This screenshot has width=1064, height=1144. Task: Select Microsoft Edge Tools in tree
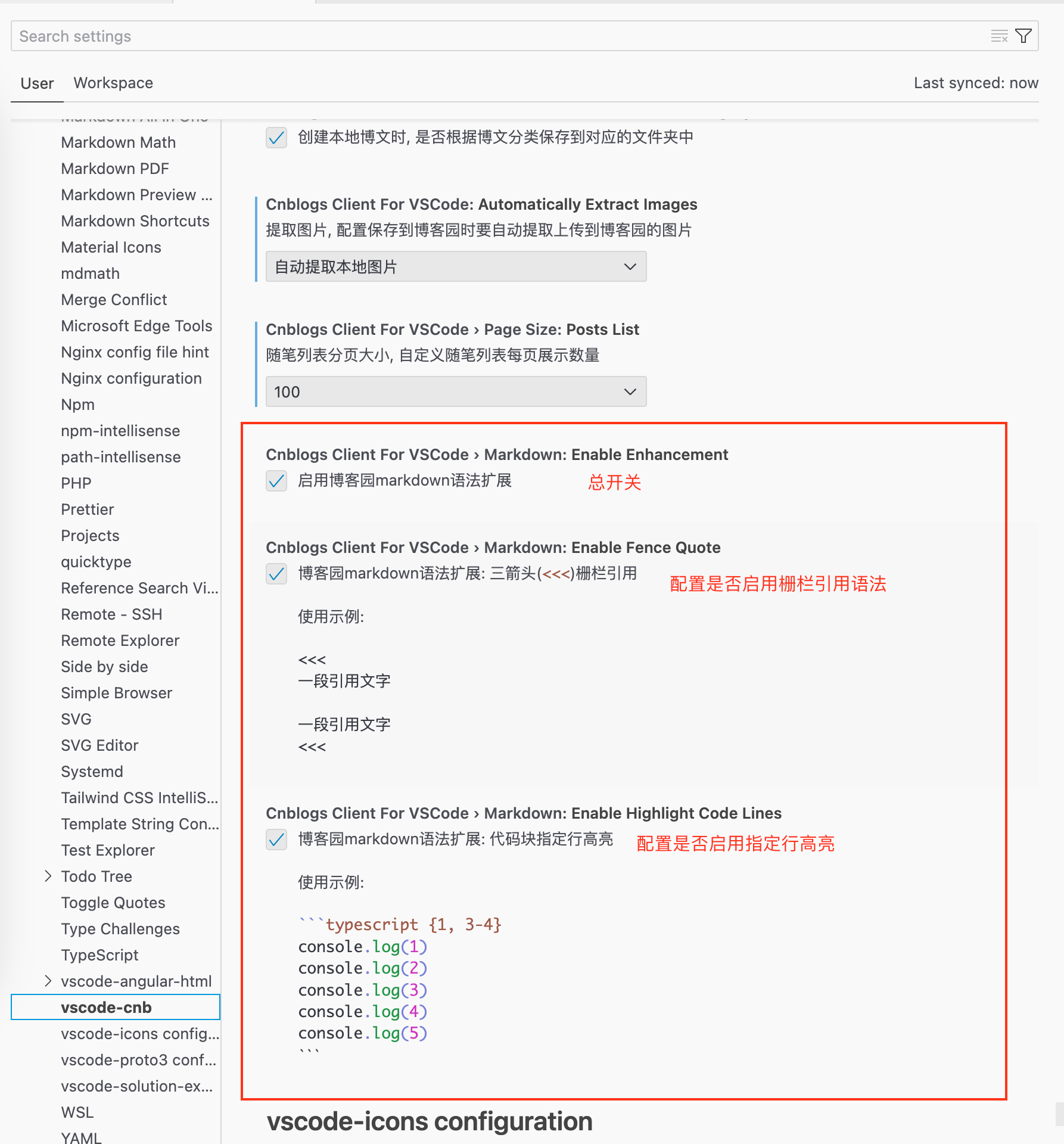point(136,326)
